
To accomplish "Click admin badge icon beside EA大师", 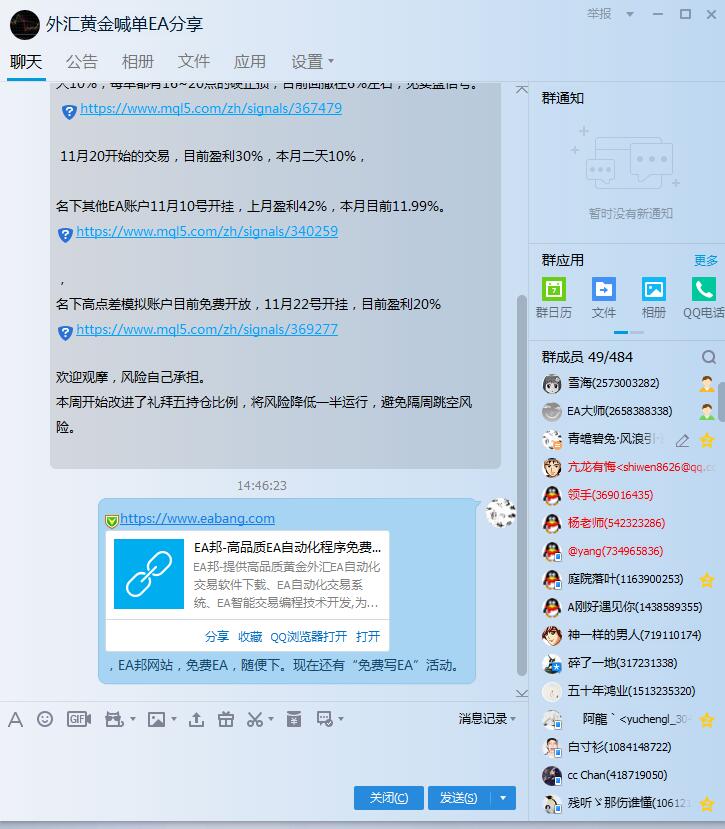I will coord(707,411).
